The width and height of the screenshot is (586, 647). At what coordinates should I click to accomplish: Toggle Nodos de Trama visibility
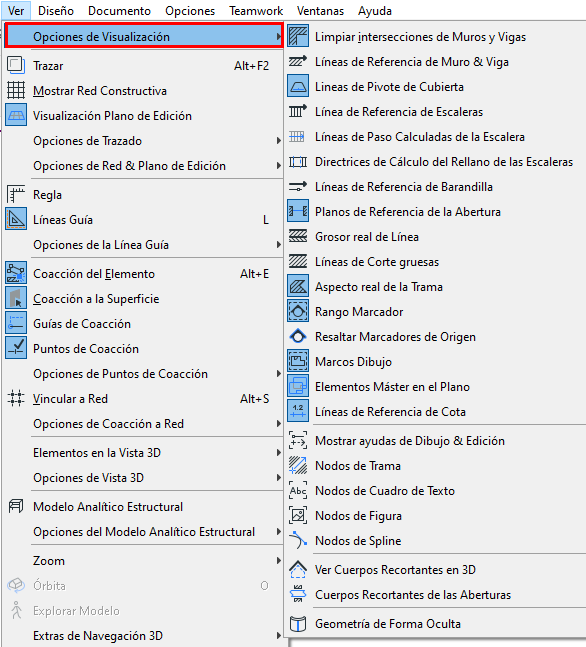(x=435, y=465)
